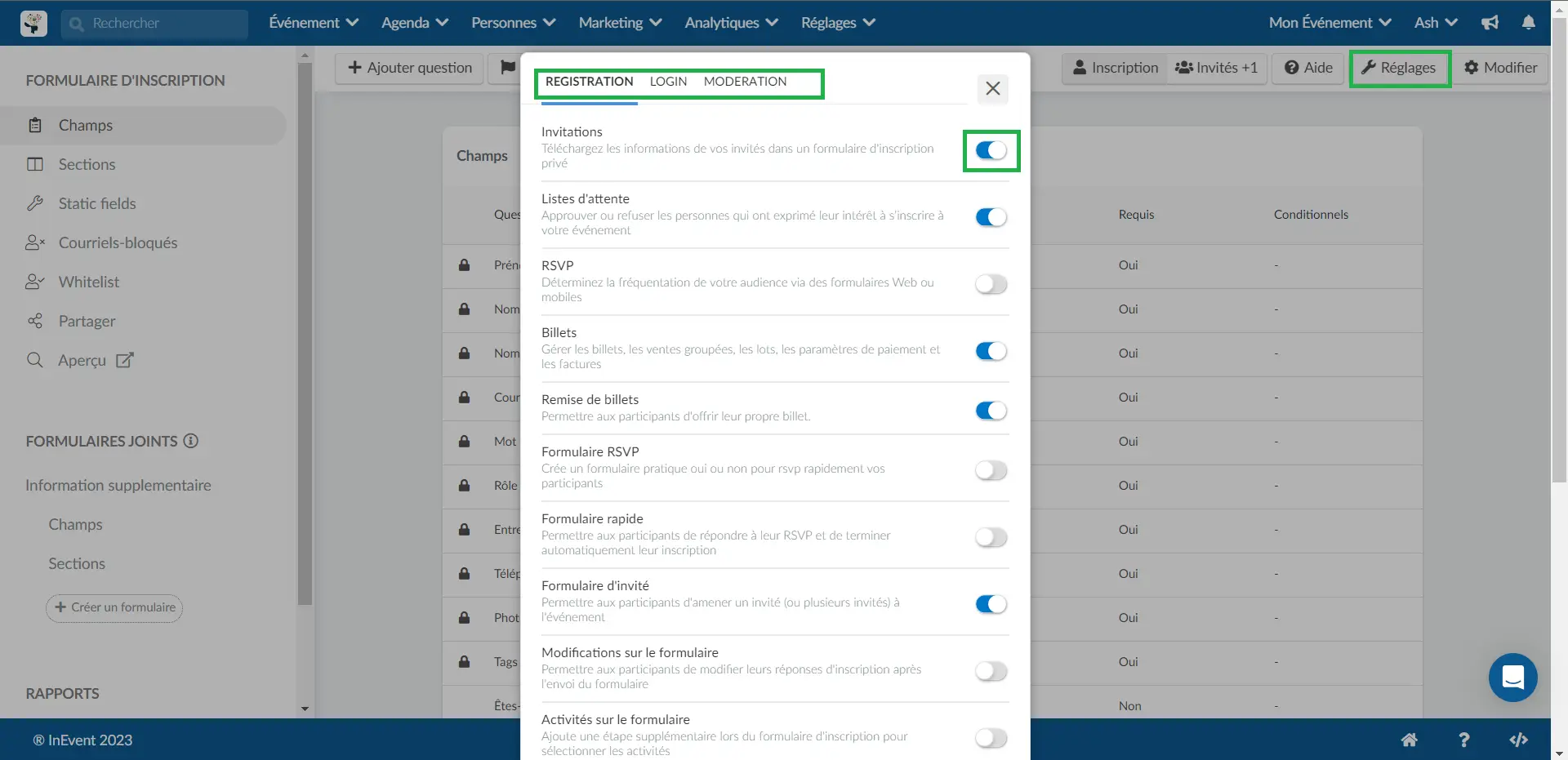Open the Ash user dropdown
The image size is (1568, 760).
[1436, 23]
